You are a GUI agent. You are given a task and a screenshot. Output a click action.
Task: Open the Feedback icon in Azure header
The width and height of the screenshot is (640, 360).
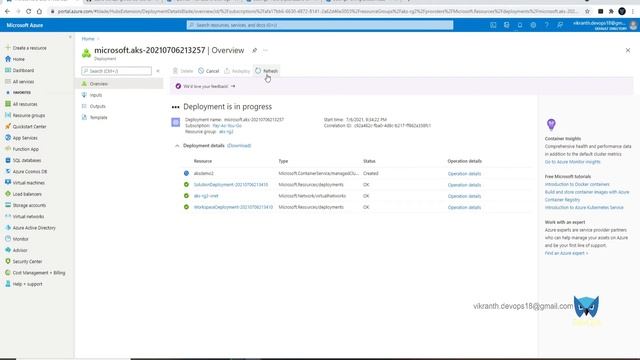(x=560, y=25)
